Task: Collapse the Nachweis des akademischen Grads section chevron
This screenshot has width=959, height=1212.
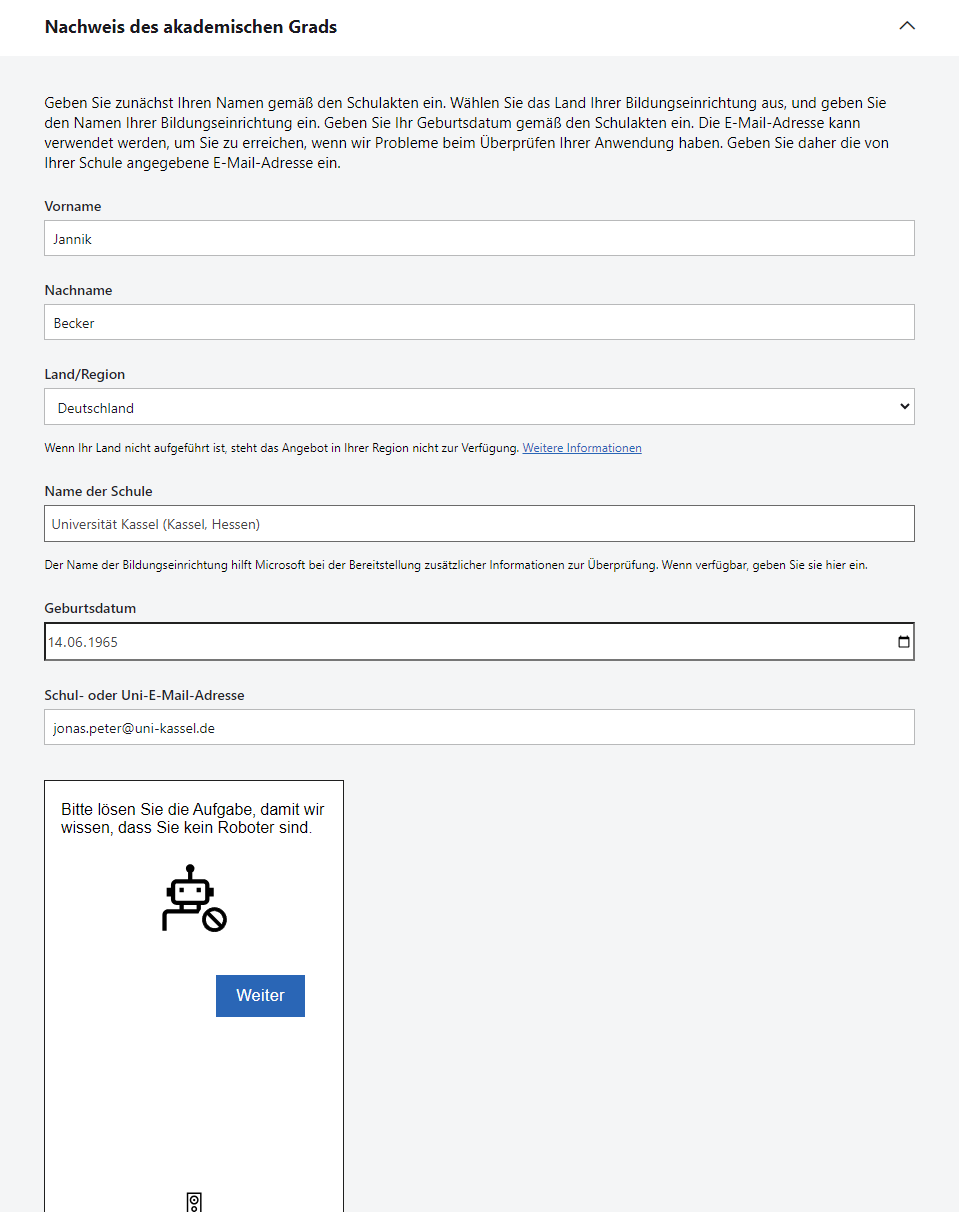Action: pos(907,26)
